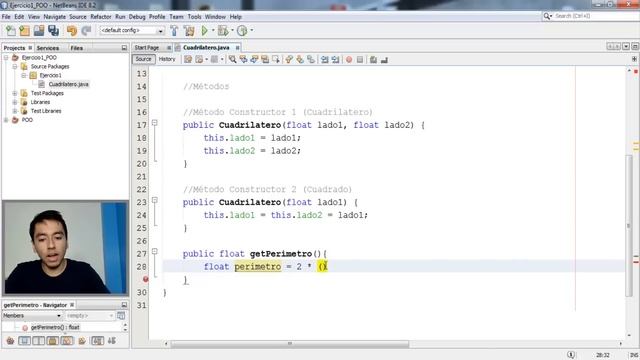Click the Debug Project toolbar icon
Image resolution: width=640 pixels, height=360 pixels.
[x=223, y=31]
